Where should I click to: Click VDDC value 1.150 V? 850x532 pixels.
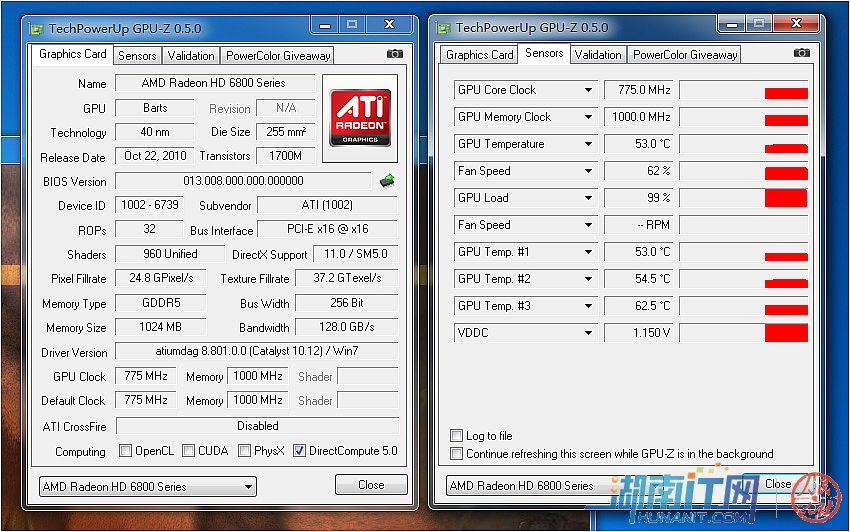click(639, 333)
